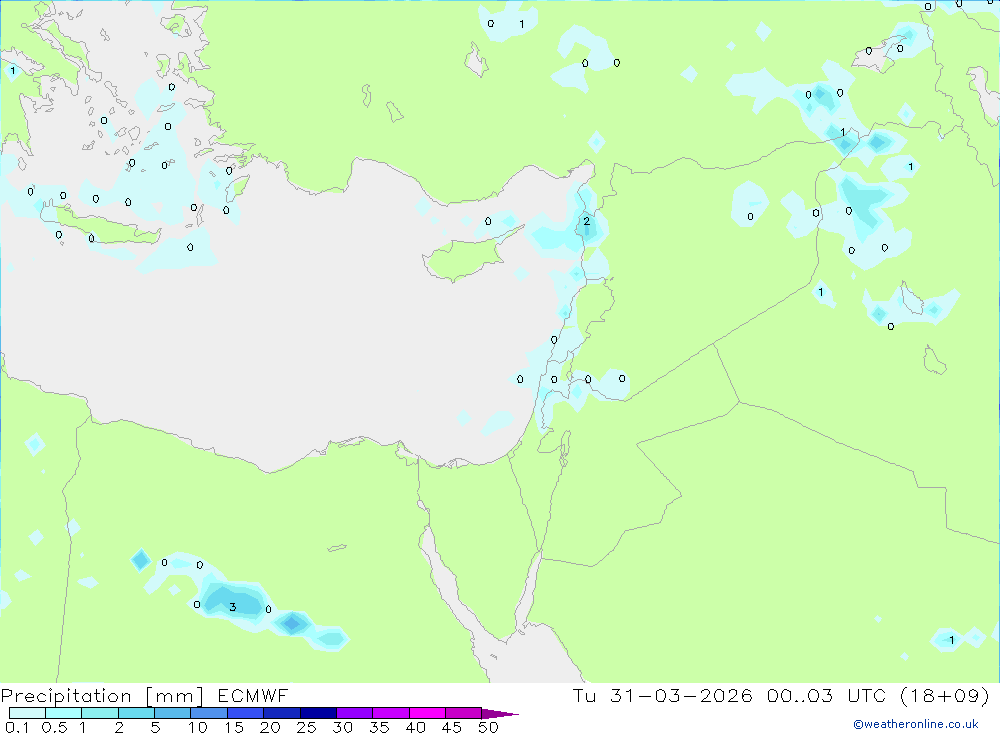Select the 1–2 mm legend swatch

click(99, 713)
